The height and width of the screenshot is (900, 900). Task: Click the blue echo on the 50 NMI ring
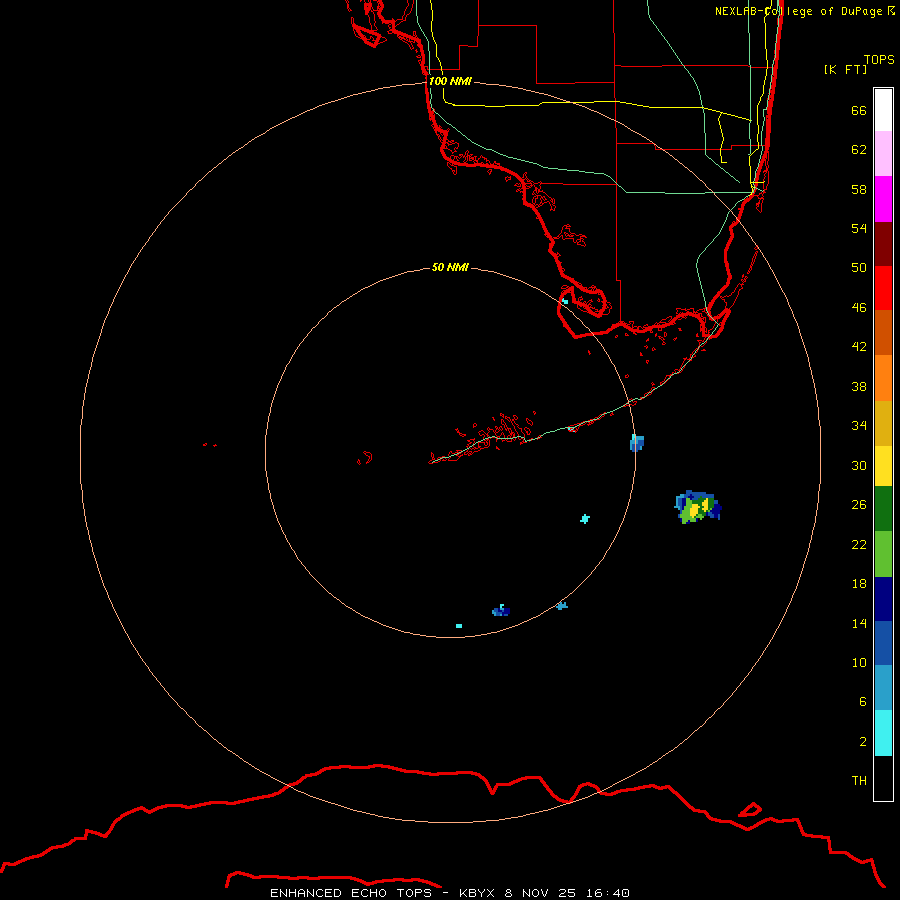coord(637,443)
